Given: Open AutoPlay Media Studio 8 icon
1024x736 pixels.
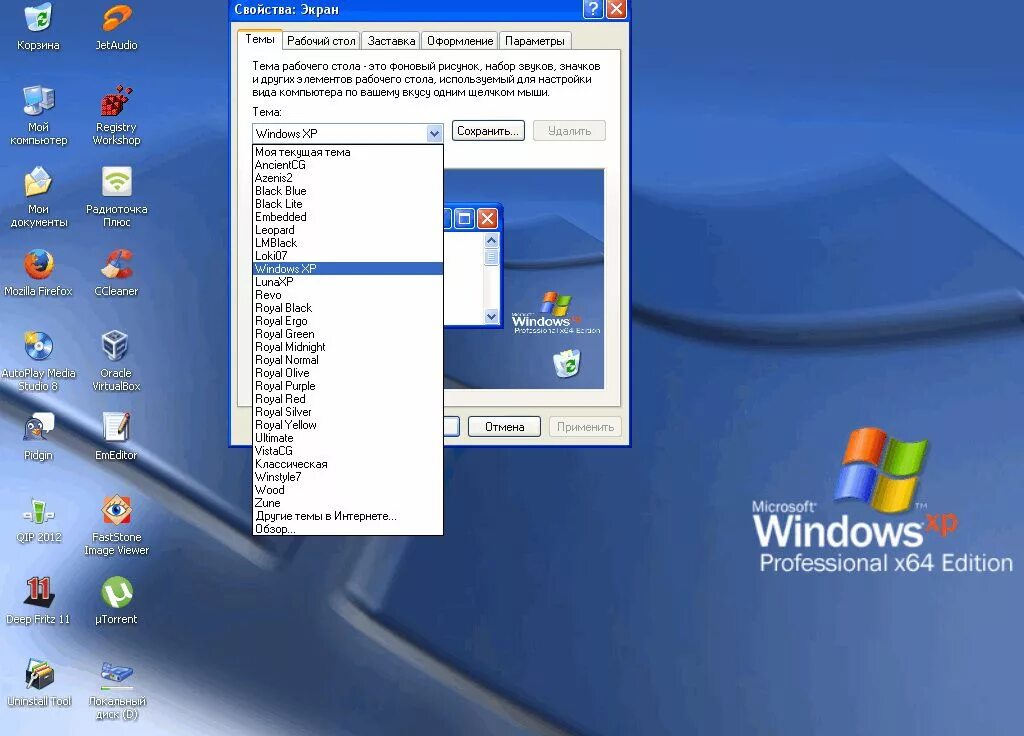Looking at the screenshot, I should 38,361.
